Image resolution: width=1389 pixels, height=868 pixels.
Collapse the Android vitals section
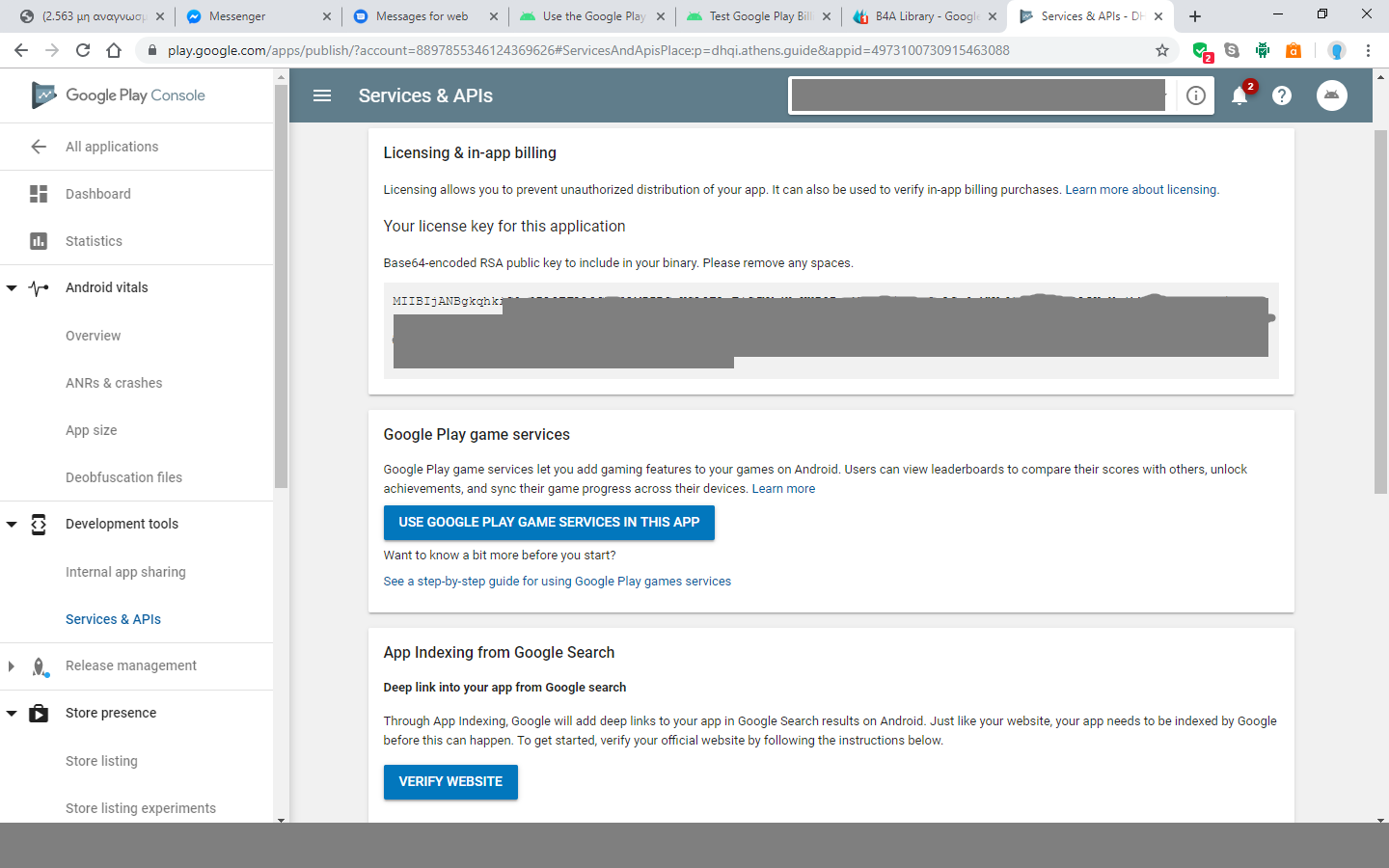[x=12, y=288]
